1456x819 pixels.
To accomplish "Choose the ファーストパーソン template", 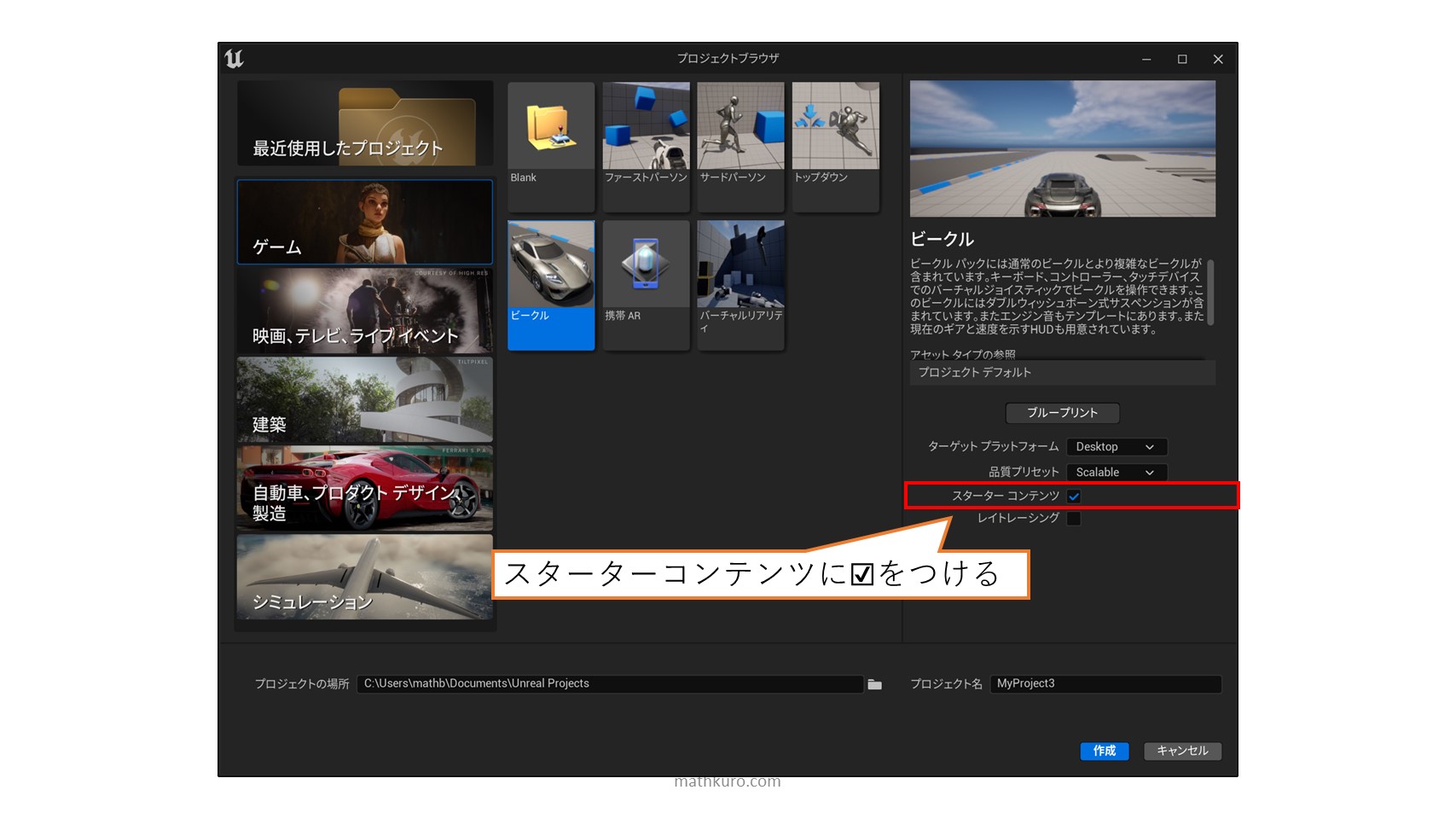I will pyautogui.click(x=646, y=128).
